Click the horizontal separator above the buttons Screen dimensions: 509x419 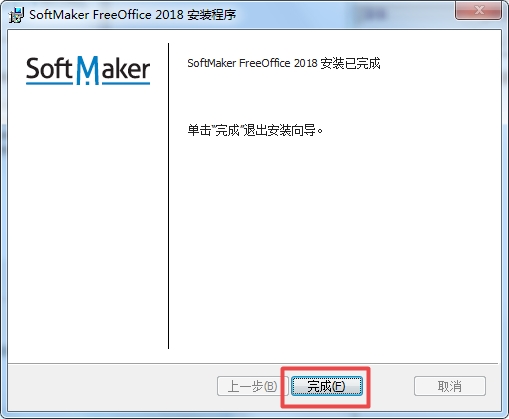[253, 363]
